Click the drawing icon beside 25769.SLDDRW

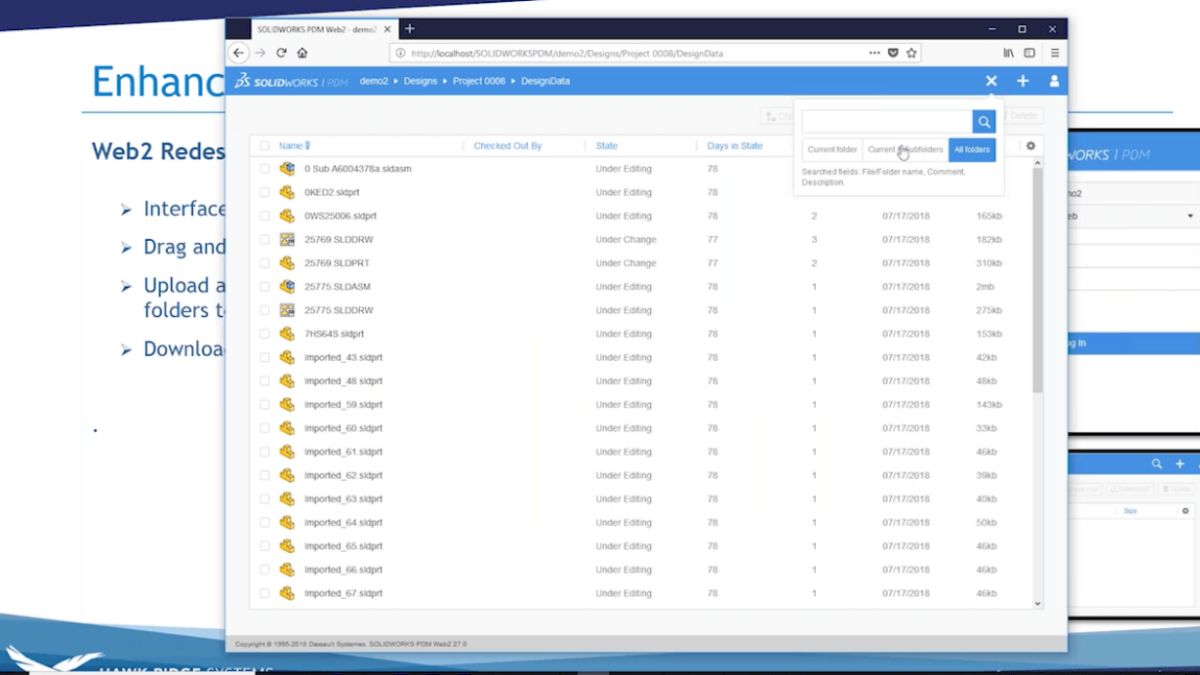[287, 239]
